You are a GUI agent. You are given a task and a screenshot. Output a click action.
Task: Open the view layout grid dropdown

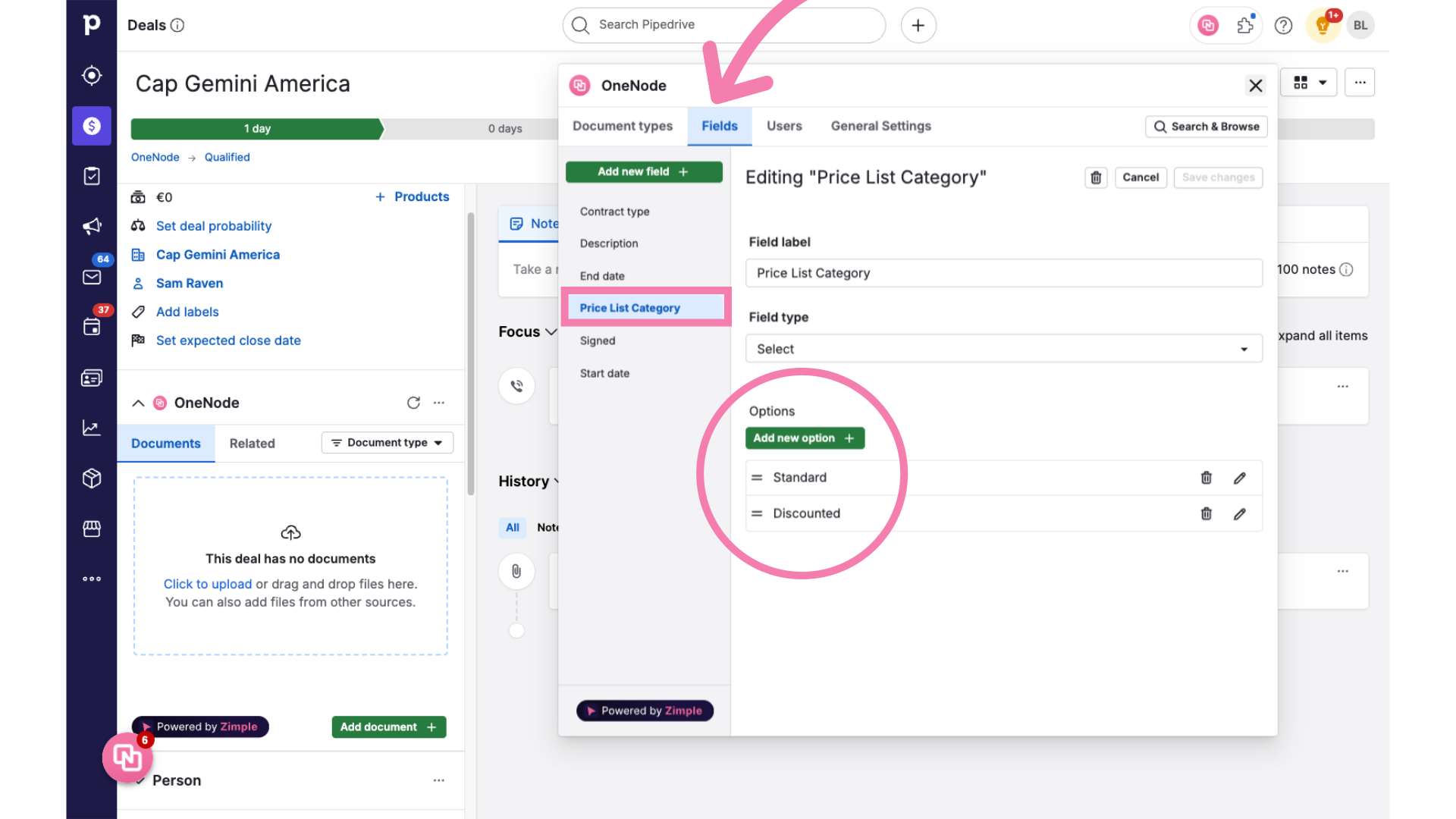coord(1310,83)
